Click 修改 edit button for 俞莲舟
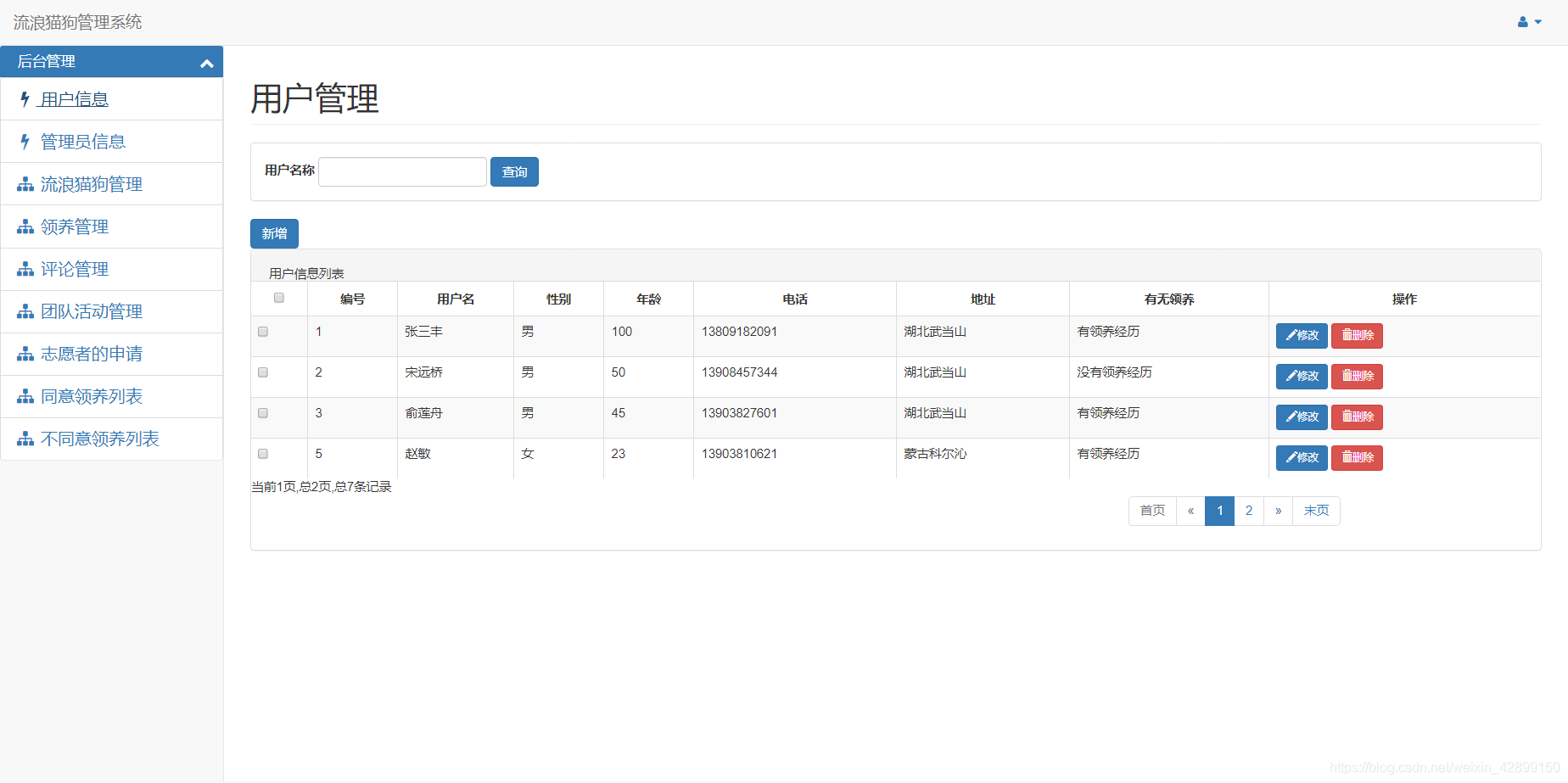 click(x=1302, y=417)
